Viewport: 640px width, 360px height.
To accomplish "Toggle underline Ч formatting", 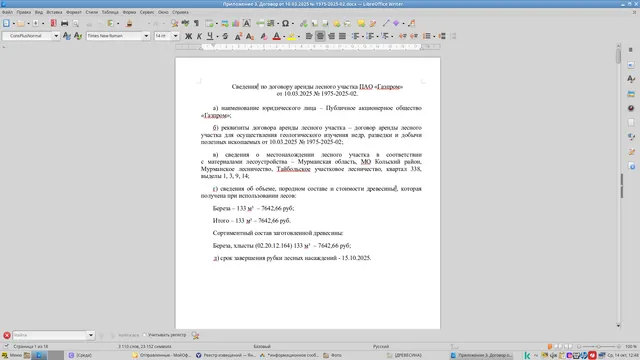I will [x=210, y=36].
